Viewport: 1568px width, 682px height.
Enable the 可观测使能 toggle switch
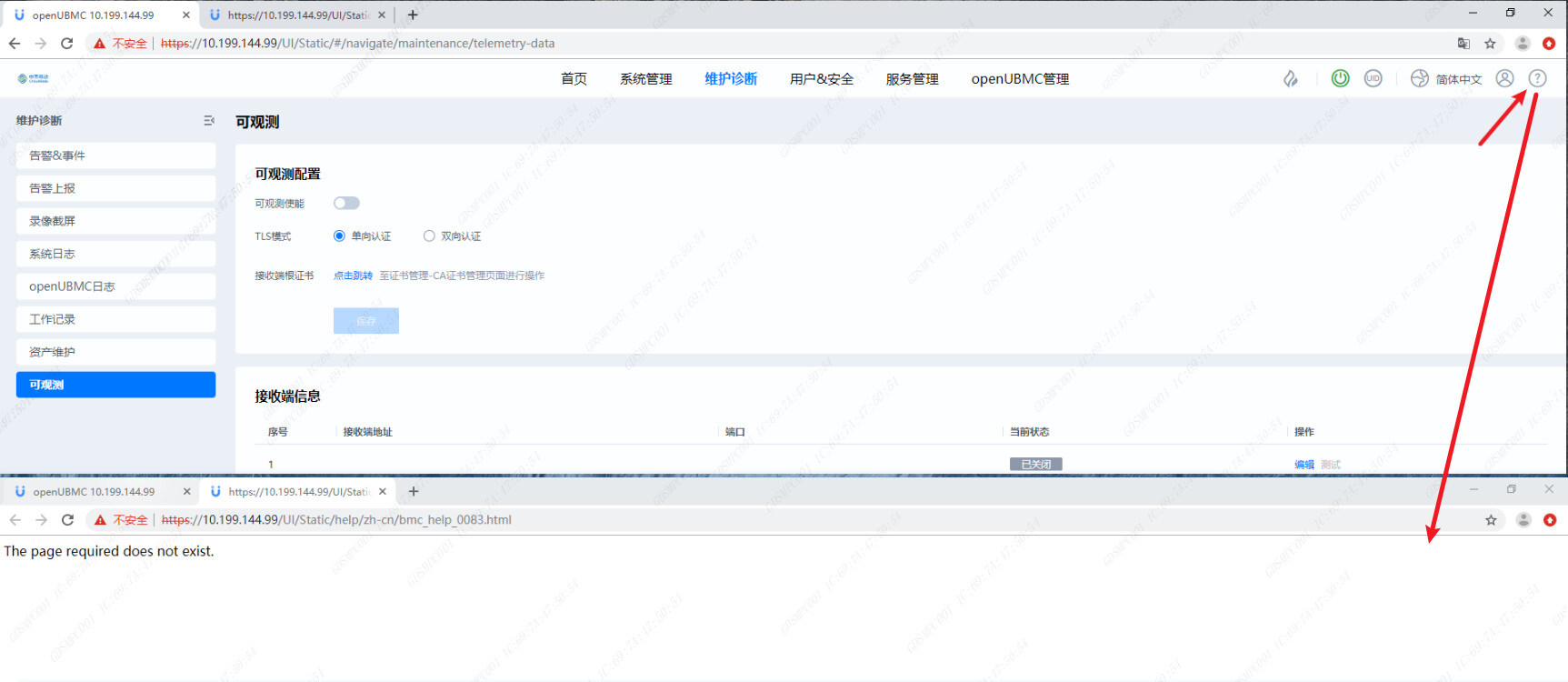(x=346, y=204)
